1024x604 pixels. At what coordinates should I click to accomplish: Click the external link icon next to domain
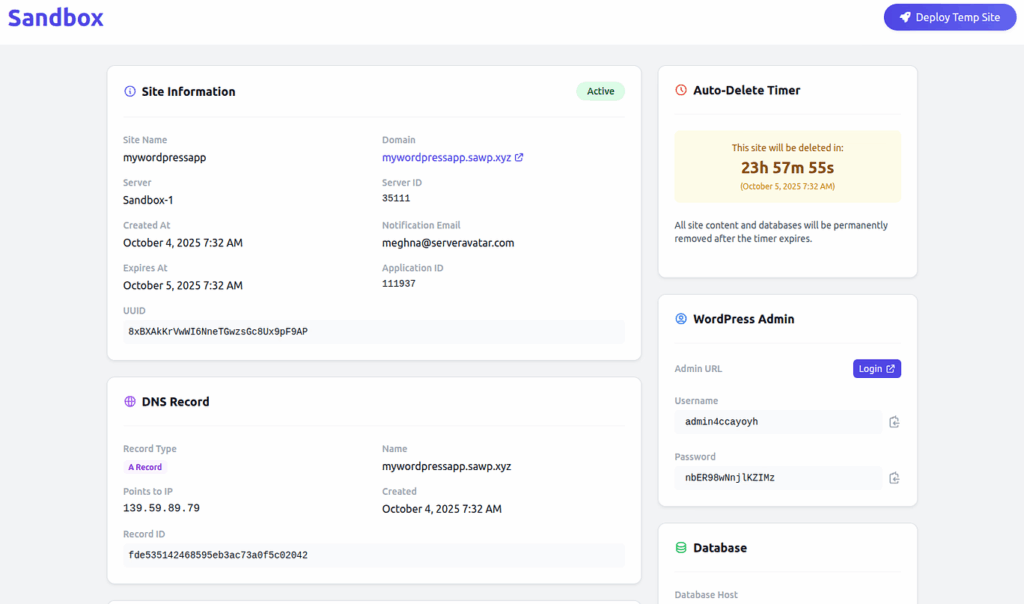pos(519,158)
